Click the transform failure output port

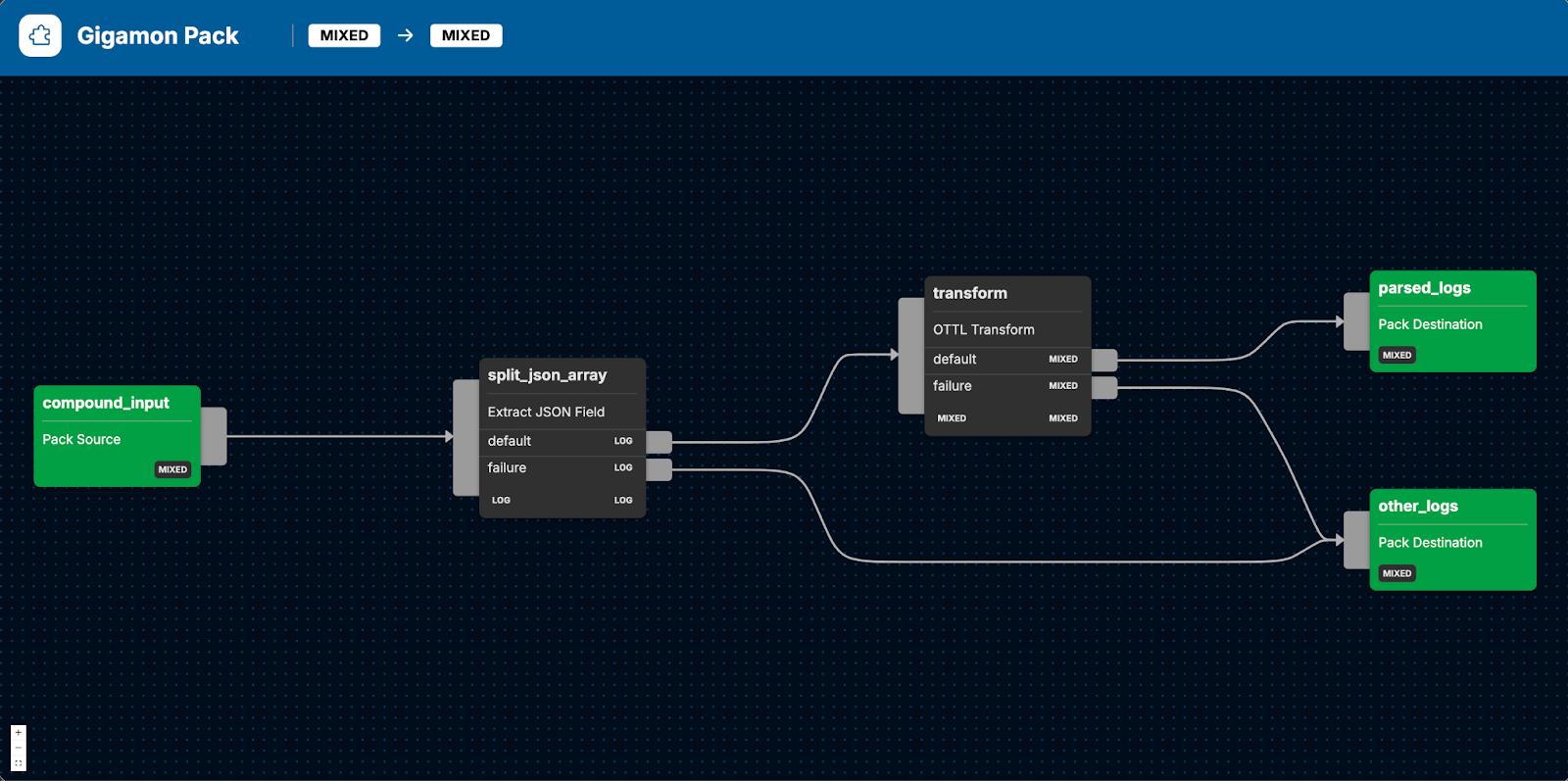[1104, 387]
